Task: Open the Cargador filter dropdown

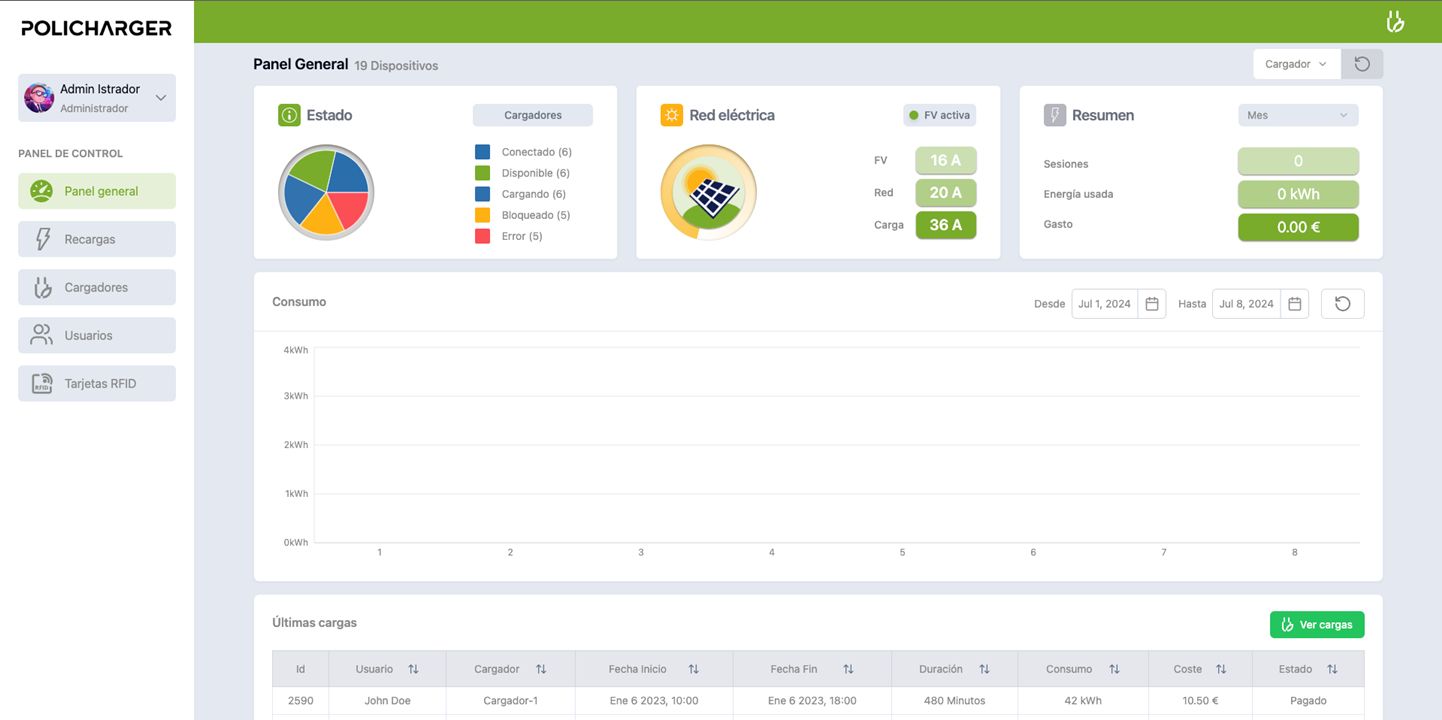Action: click(1296, 64)
